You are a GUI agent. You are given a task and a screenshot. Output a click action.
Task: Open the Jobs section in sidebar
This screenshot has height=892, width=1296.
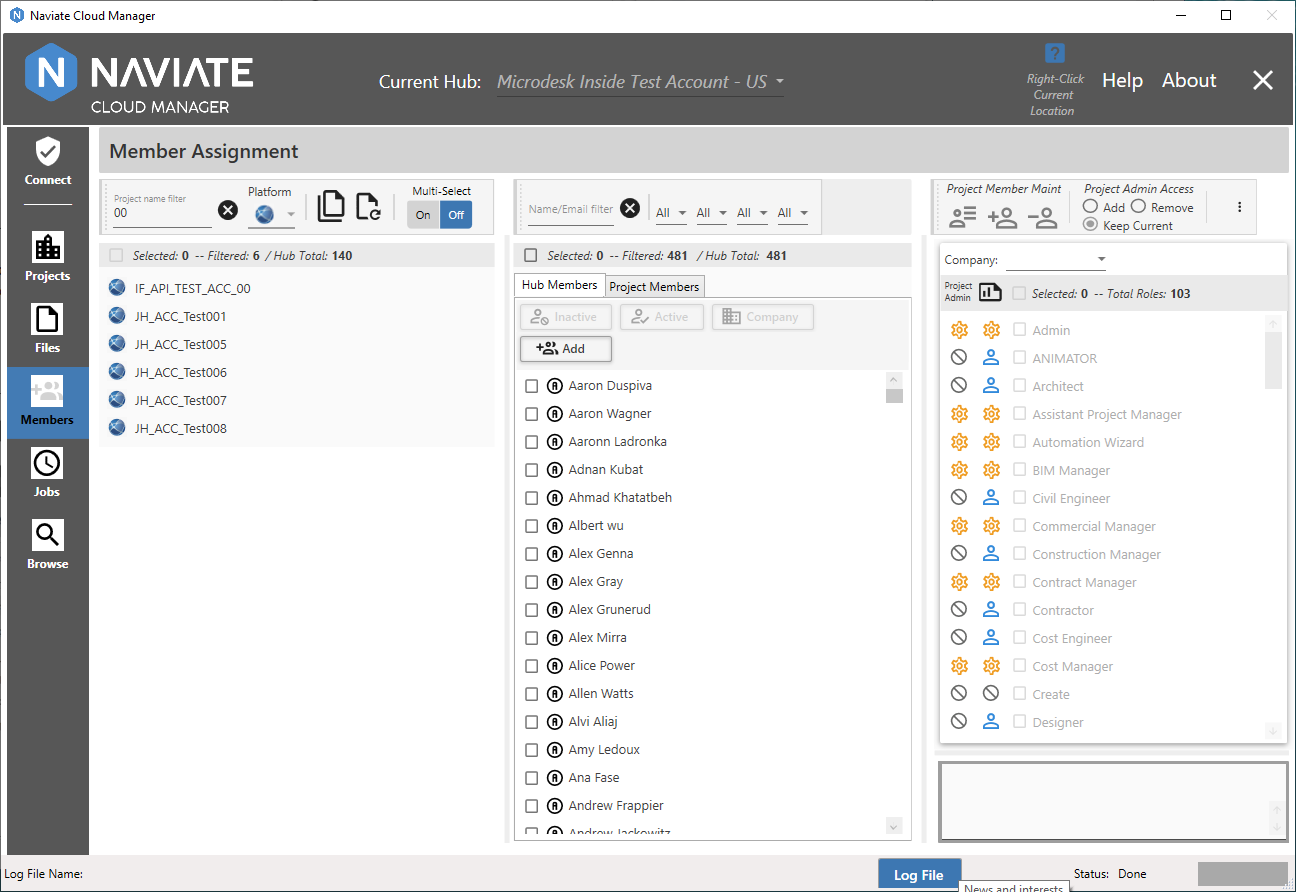coord(48,475)
